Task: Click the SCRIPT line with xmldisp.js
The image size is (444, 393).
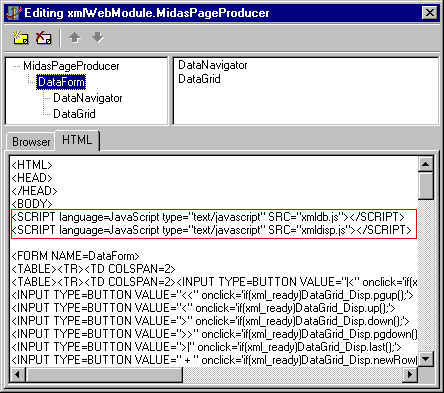Action: 212,230
